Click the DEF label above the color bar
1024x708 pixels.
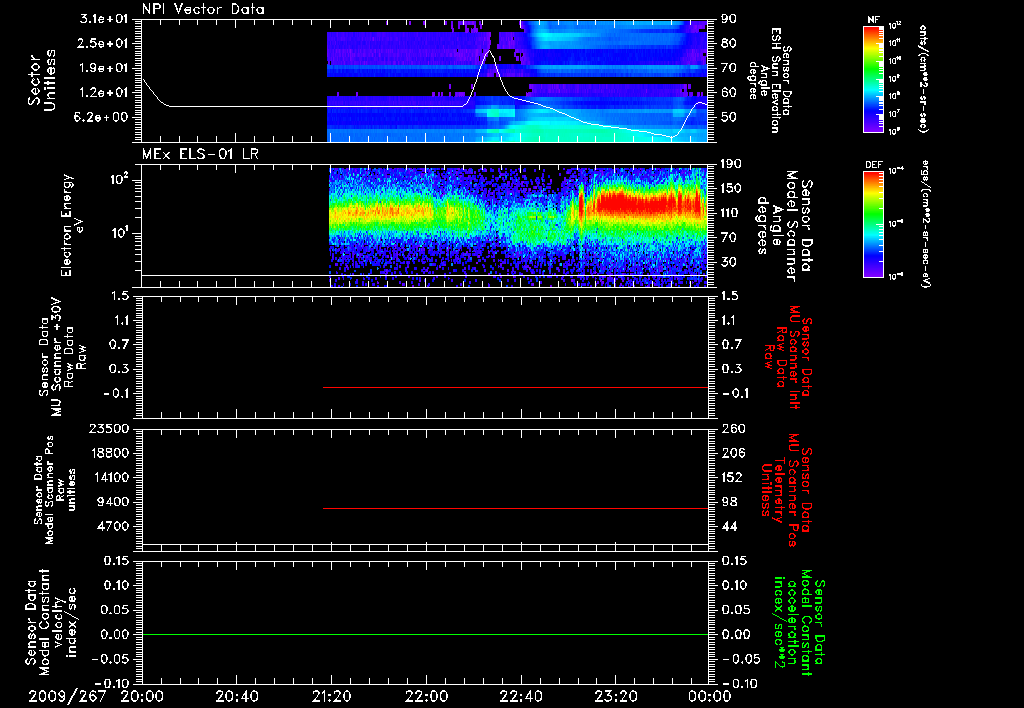pyautogui.click(x=874, y=165)
